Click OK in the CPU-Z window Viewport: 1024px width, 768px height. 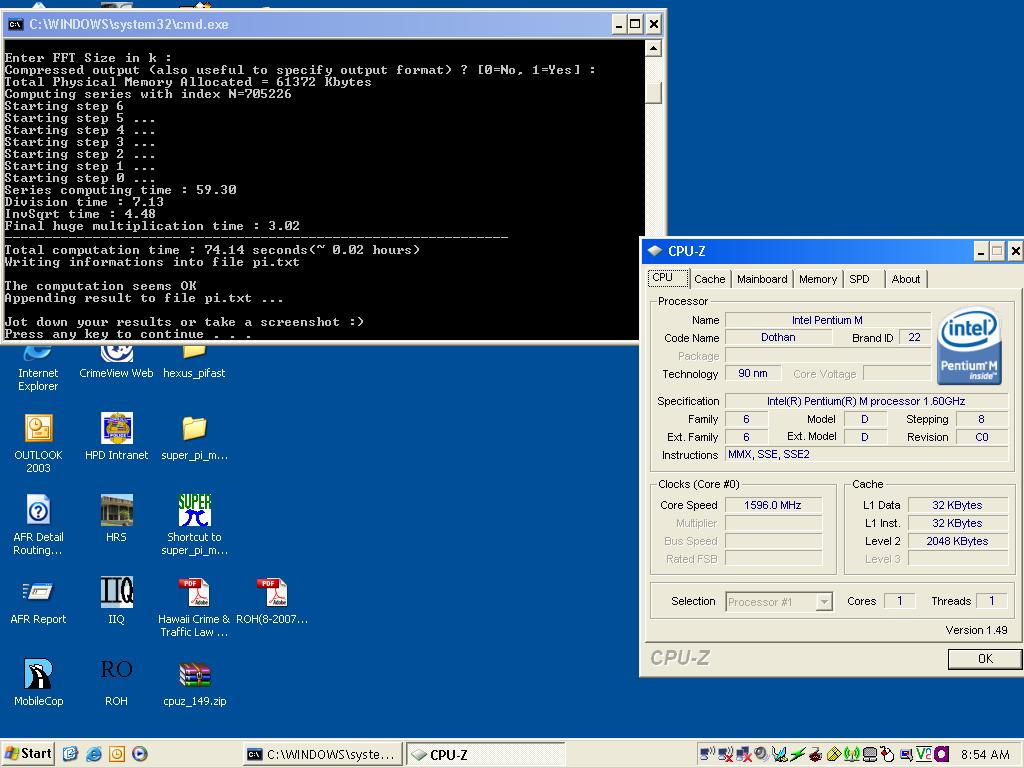click(x=985, y=658)
